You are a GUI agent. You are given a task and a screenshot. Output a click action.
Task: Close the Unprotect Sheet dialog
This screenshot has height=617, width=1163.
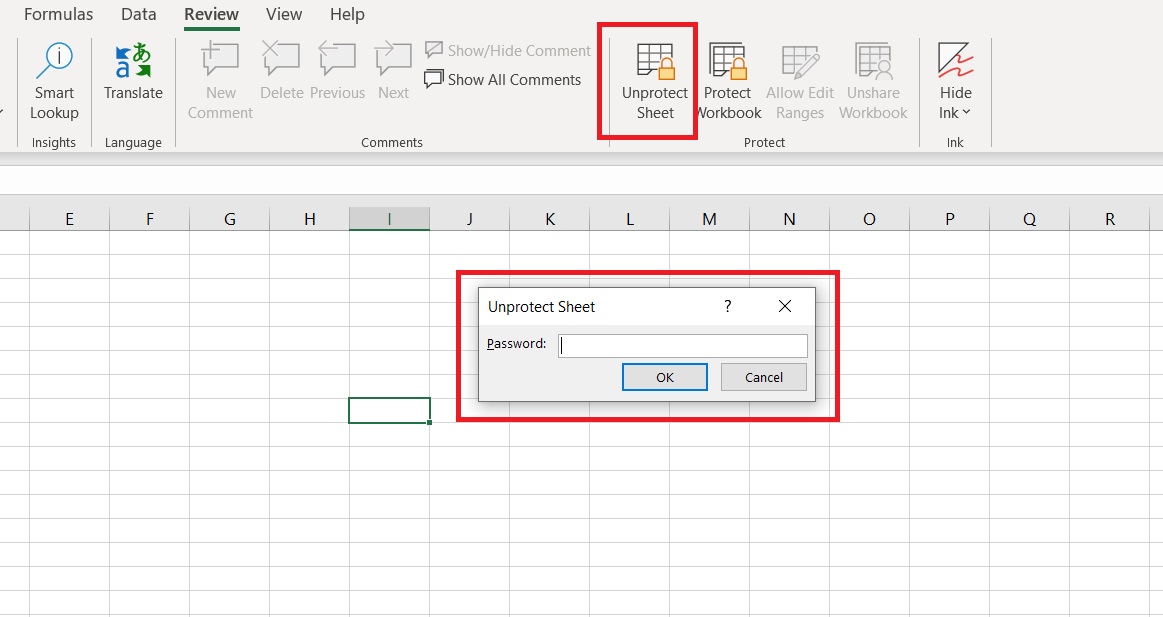click(785, 306)
